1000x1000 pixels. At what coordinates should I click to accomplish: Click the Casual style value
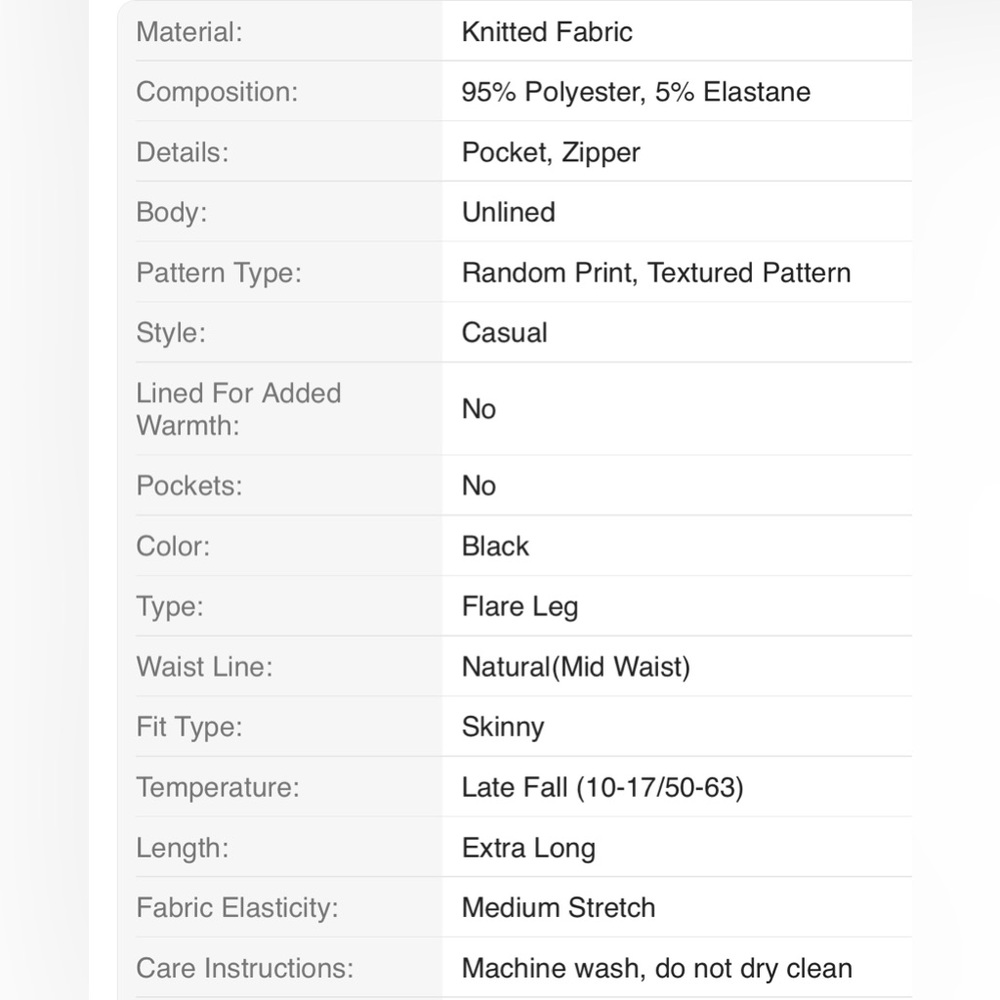(504, 333)
